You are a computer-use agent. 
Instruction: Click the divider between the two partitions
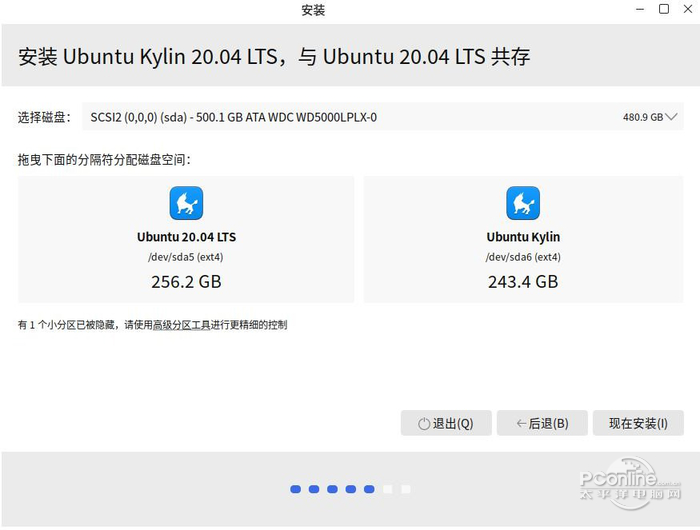[359, 240]
